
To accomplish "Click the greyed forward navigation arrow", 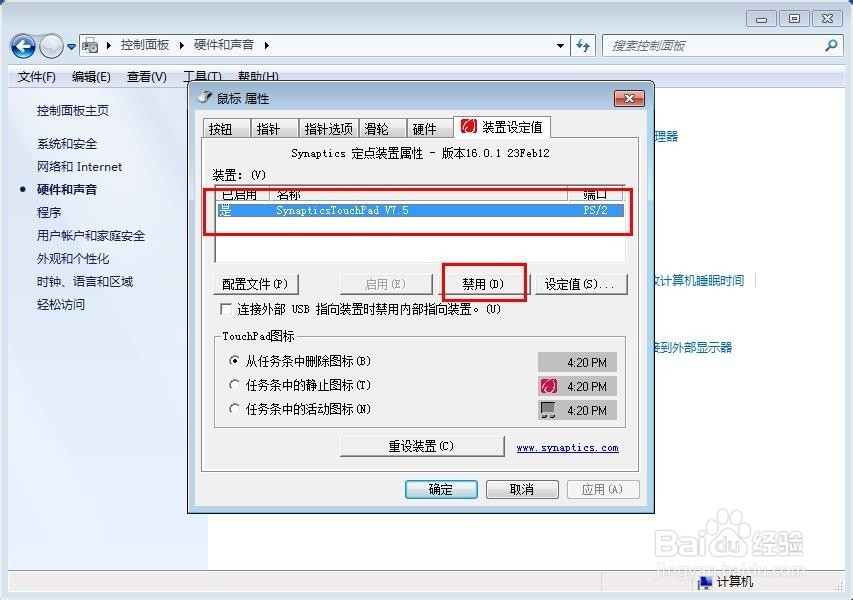I will [52, 46].
